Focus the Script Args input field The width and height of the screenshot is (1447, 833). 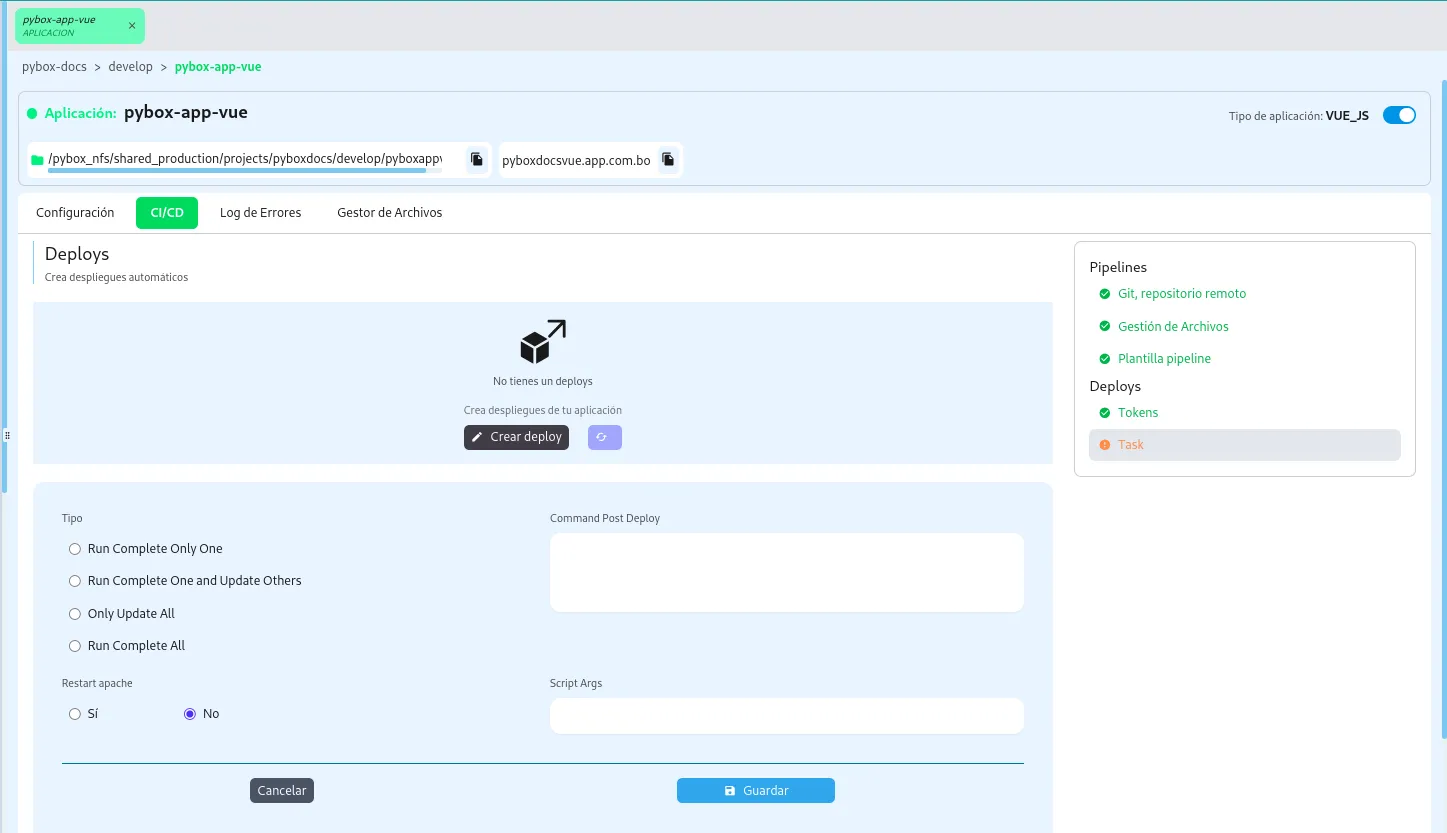[x=787, y=716]
